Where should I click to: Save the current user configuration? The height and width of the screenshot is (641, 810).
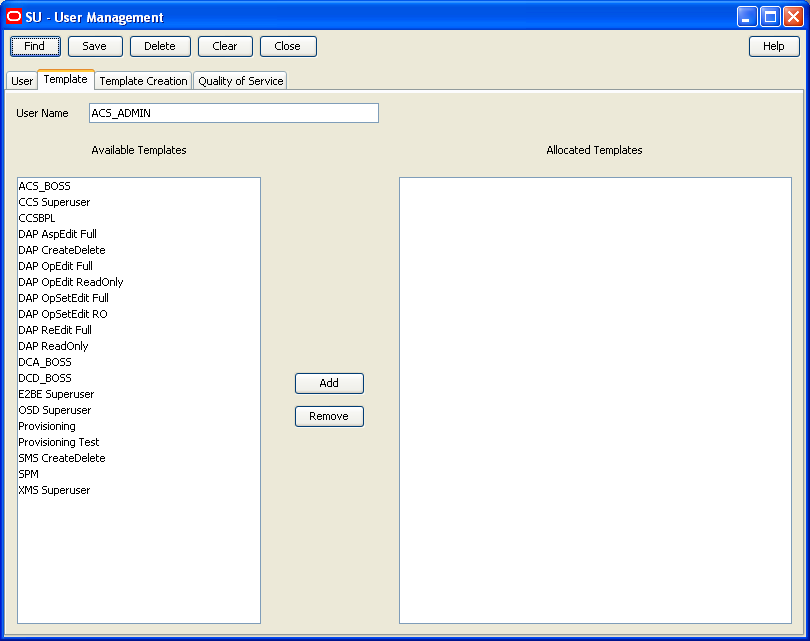[95, 46]
